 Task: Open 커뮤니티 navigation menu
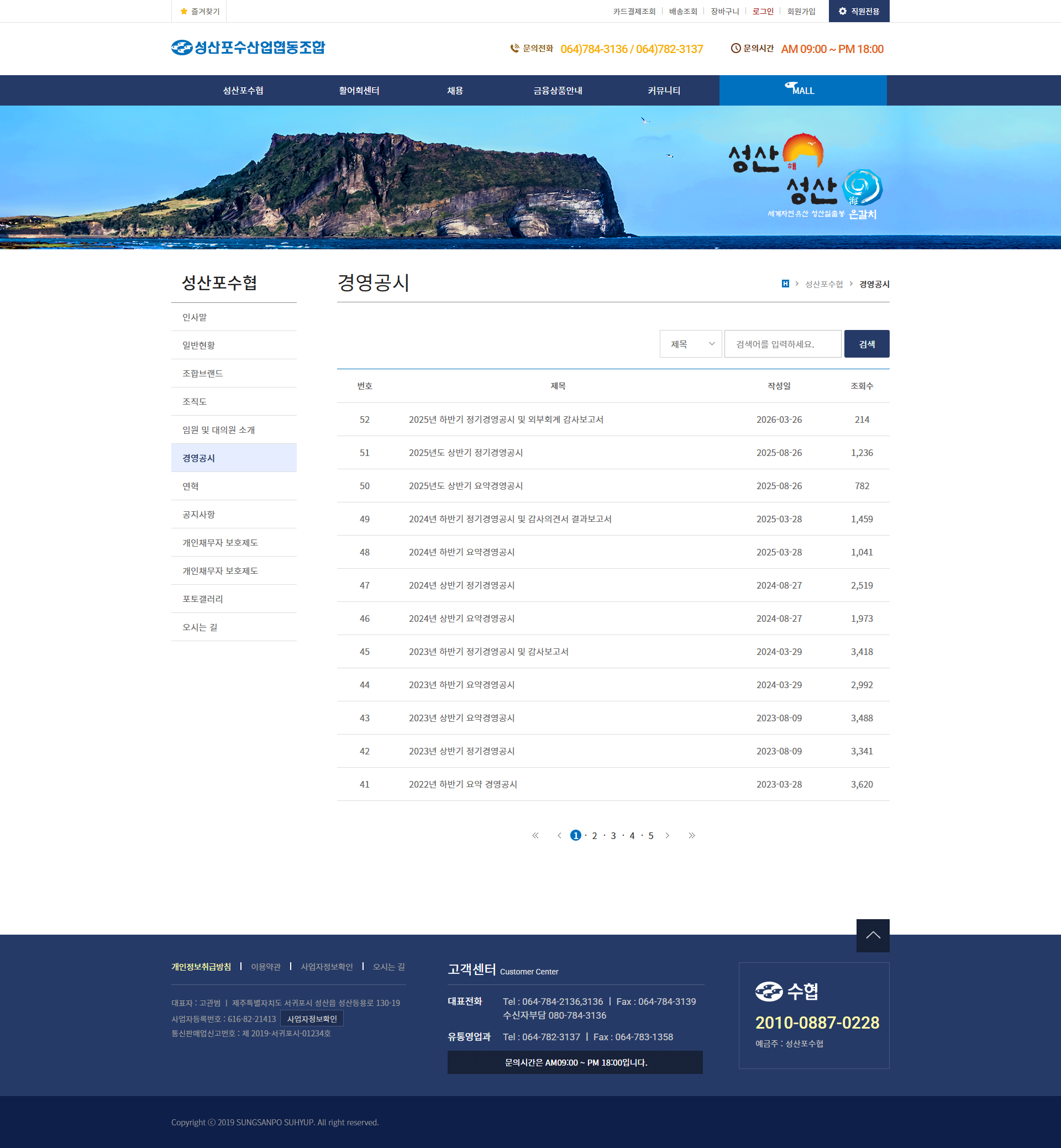click(664, 91)
